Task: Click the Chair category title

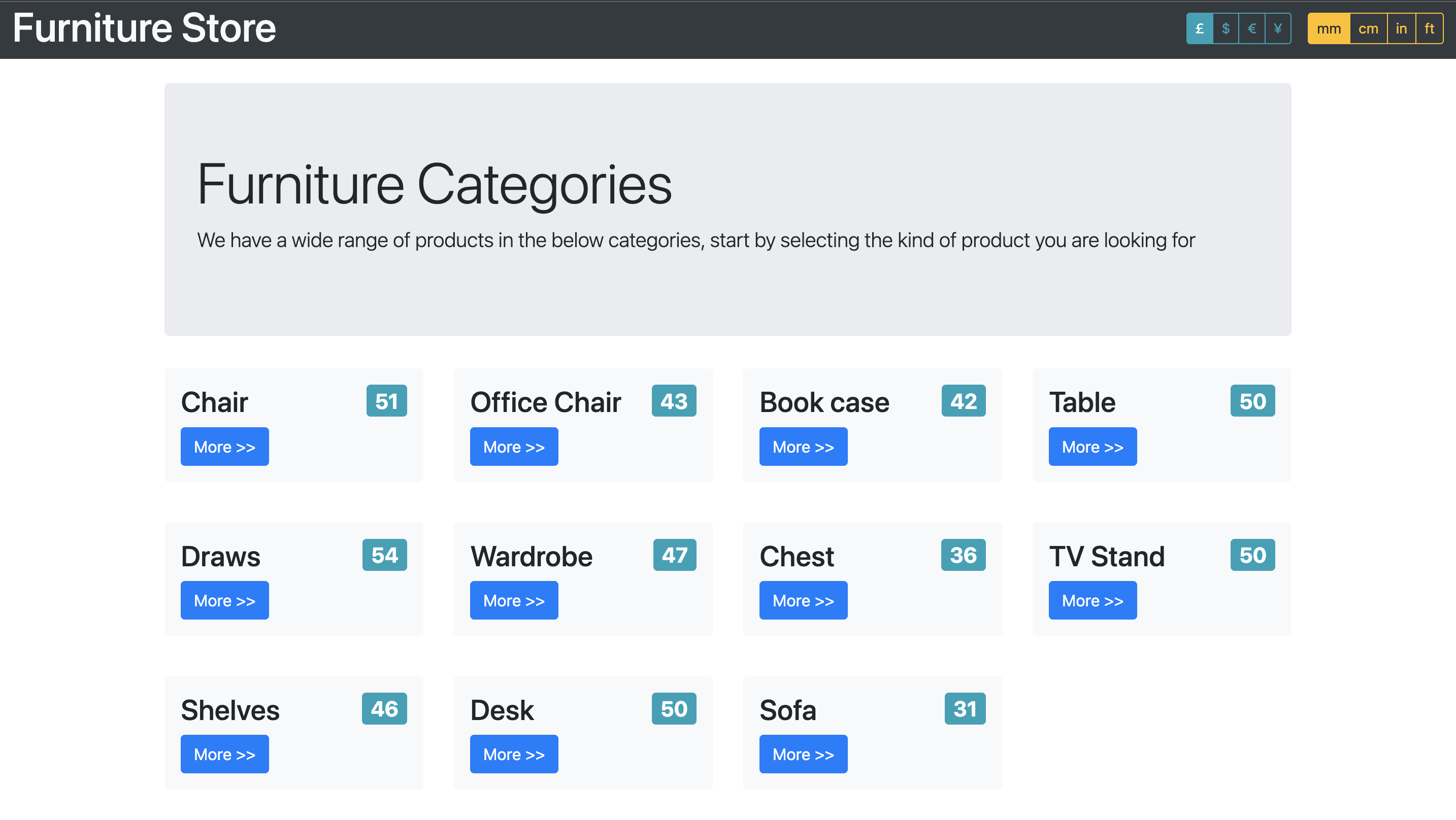Action: tap(214, 402)
